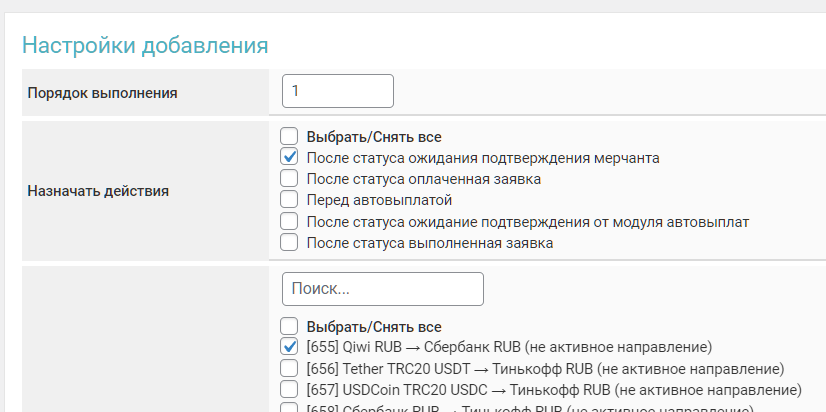Click the Порядок выполнения row label
The image size is (826, 412).
[103, 93]
